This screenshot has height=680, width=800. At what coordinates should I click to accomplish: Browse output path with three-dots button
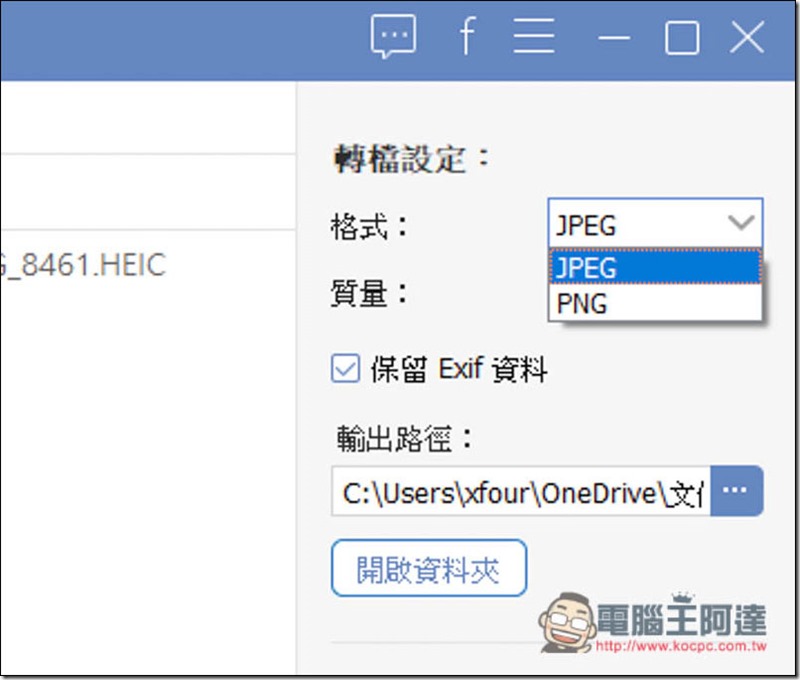pos(736,490)
